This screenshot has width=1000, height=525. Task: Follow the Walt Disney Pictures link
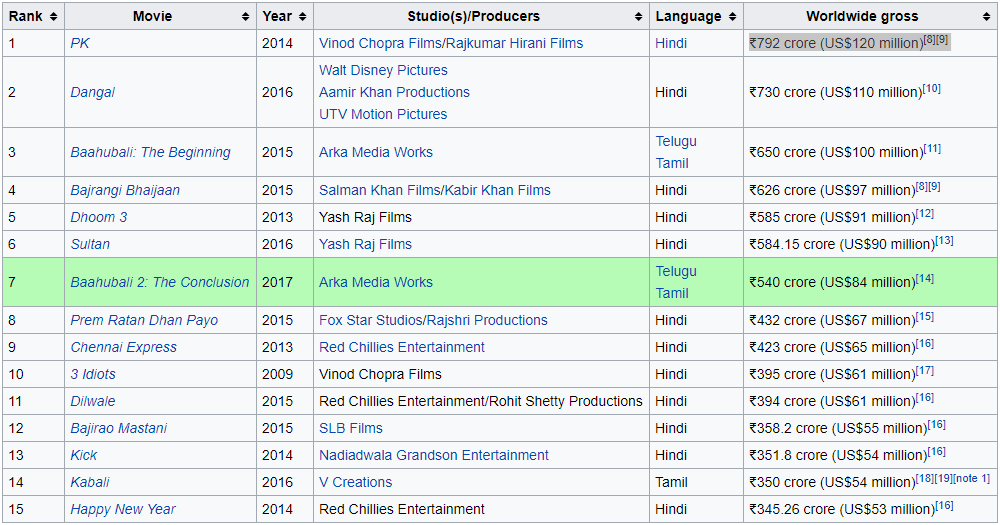[x=383, y=70]
